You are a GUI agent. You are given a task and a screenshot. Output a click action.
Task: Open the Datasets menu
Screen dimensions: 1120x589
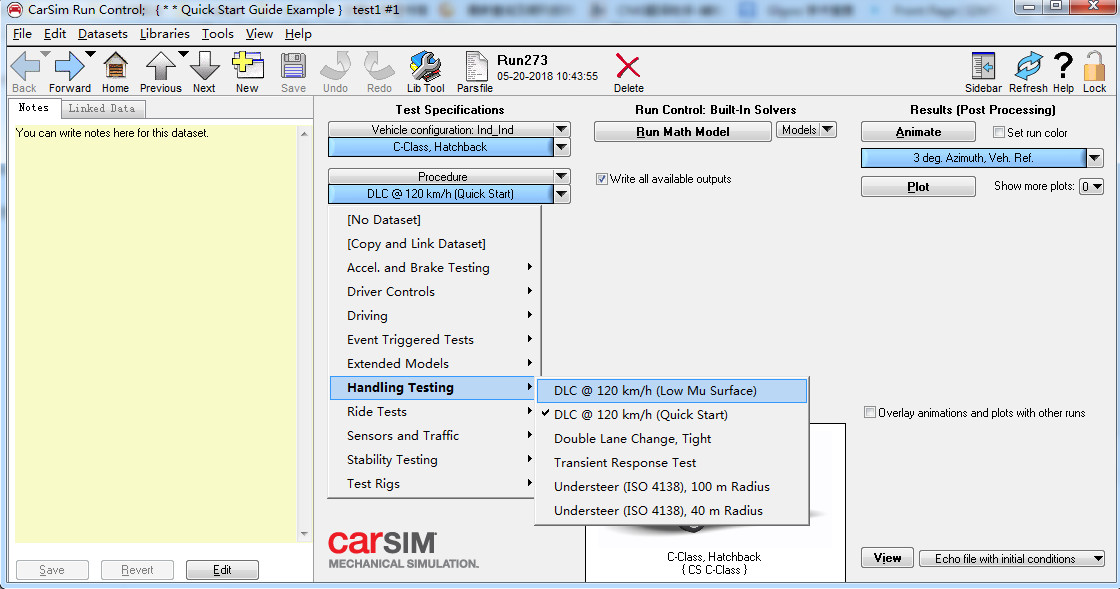pyautogui.click(x=103, y=34)
